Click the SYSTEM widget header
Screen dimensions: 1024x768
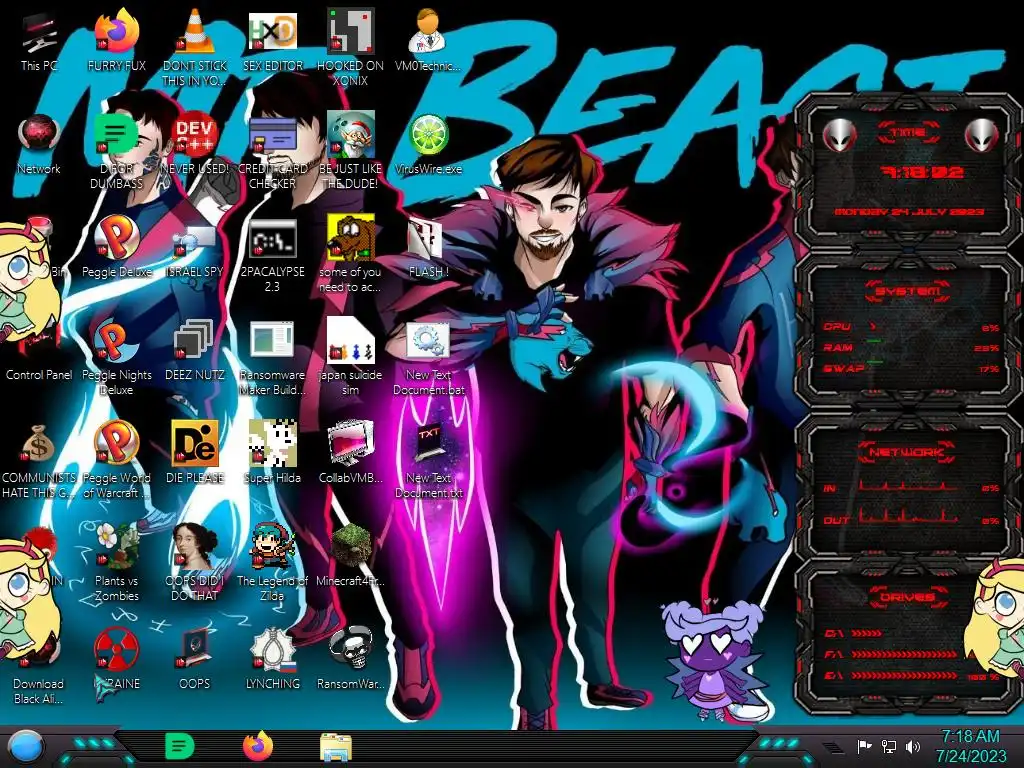908,291
